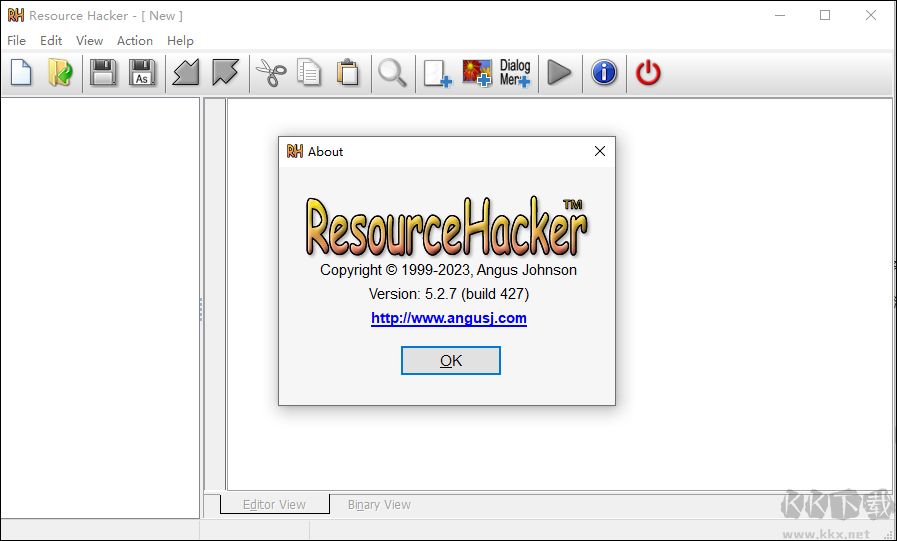The image size is (897, 541).
Task: Click the up-right arrow toolbar icon
Action: point(225,73)
